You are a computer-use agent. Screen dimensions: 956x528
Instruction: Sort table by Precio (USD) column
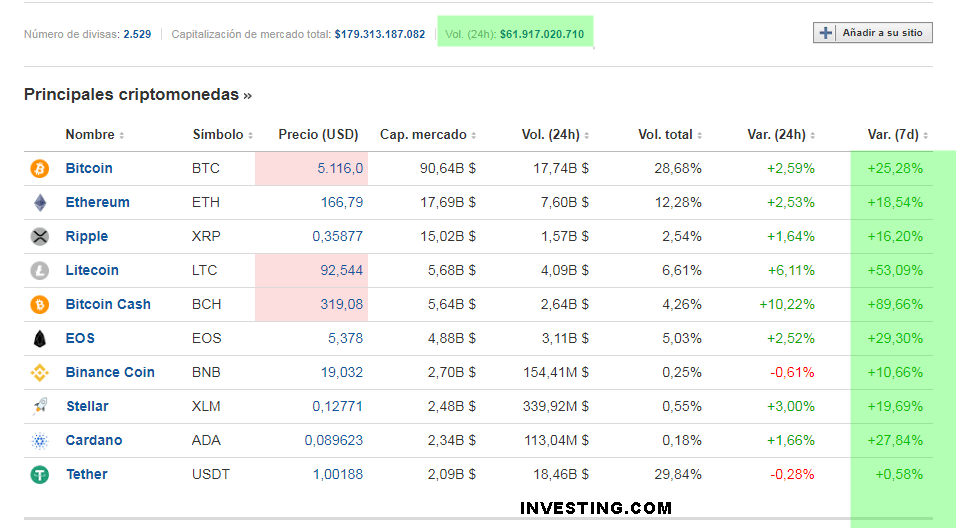318,135
